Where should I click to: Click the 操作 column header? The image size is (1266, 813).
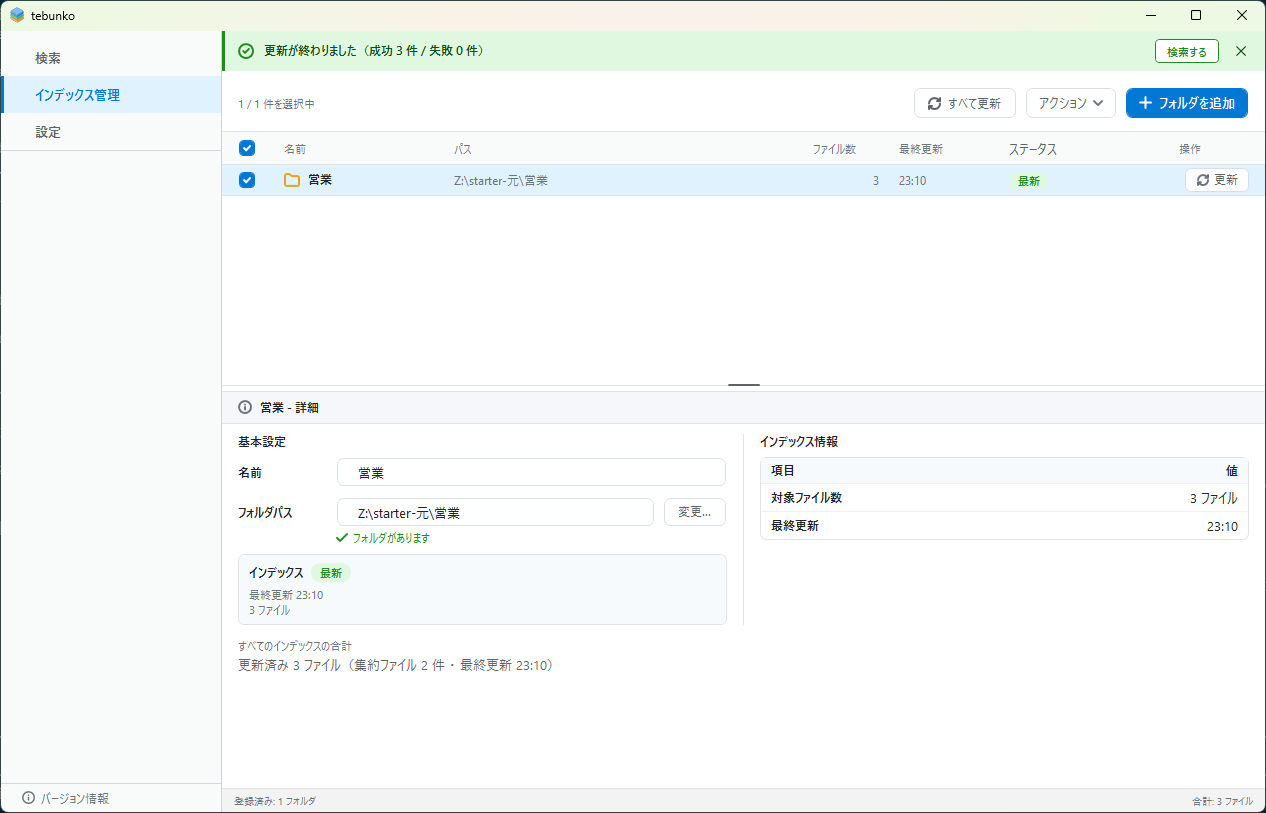tap(1190, 149)
